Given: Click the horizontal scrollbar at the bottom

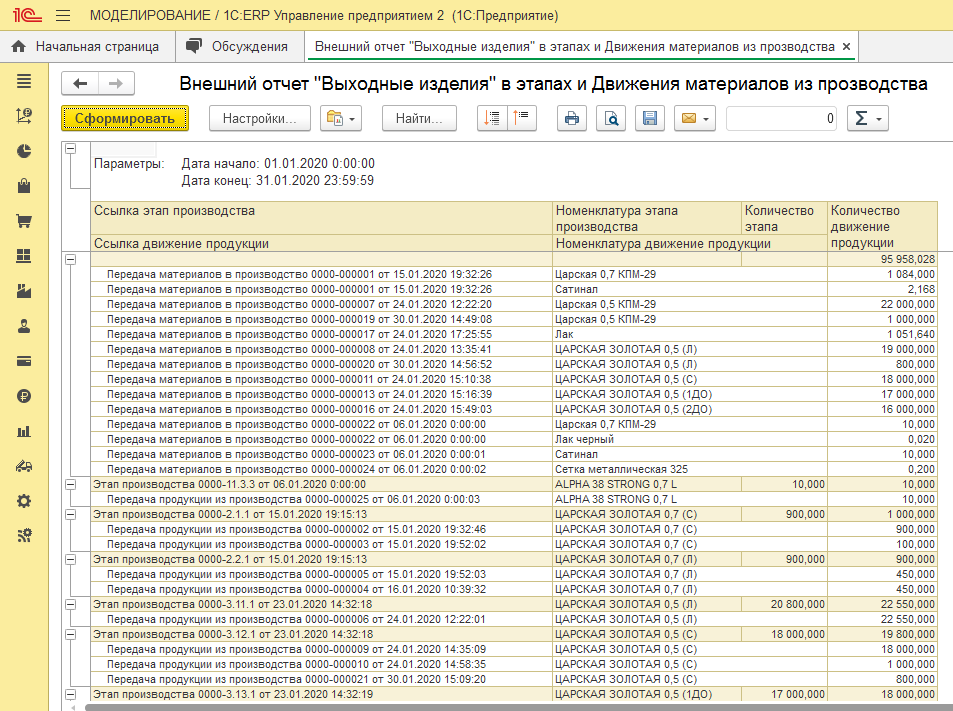Looking at the screenshot, I should pyautogui.click(x=518, y=707).
